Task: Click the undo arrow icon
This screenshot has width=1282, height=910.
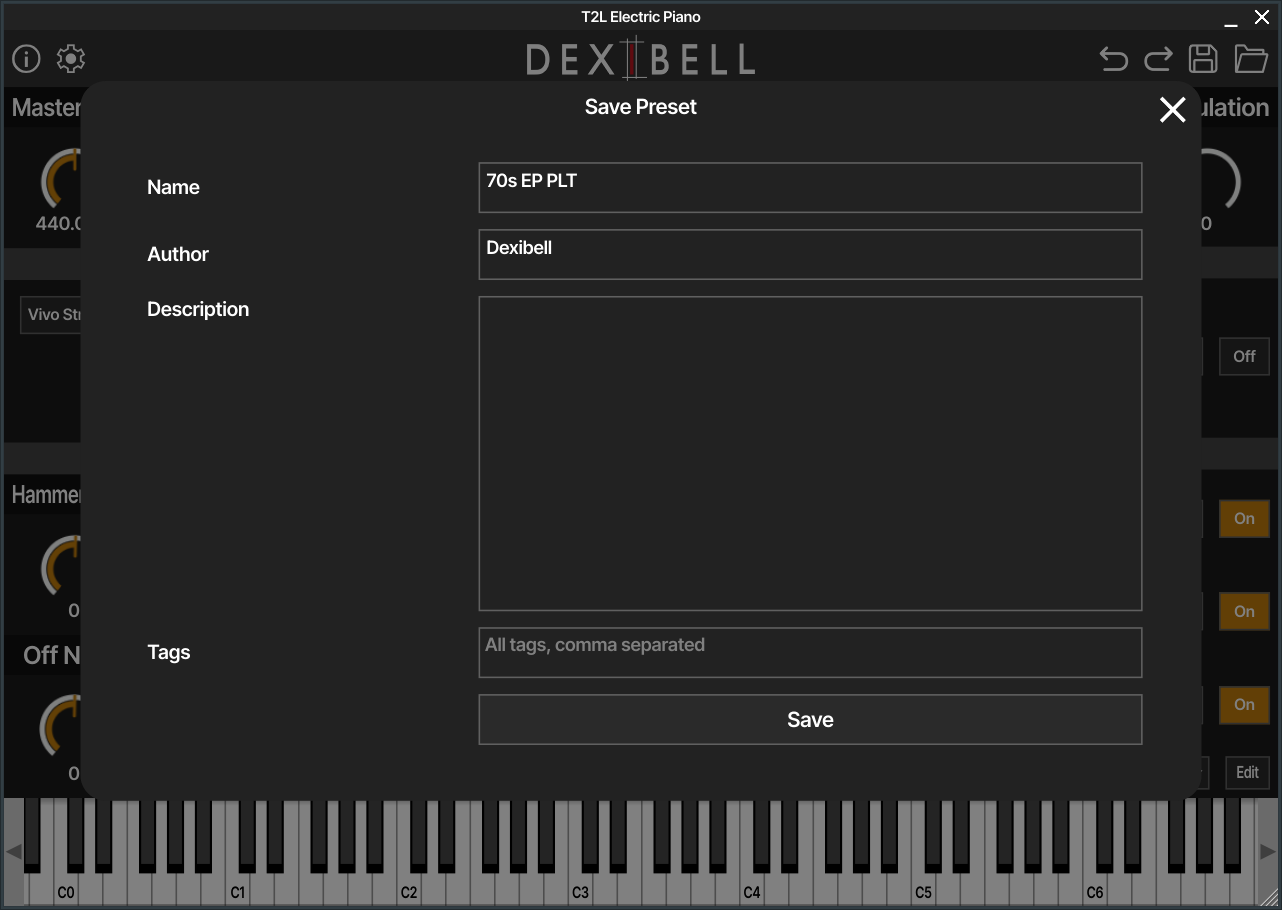Action: [x=1113, y=59]
